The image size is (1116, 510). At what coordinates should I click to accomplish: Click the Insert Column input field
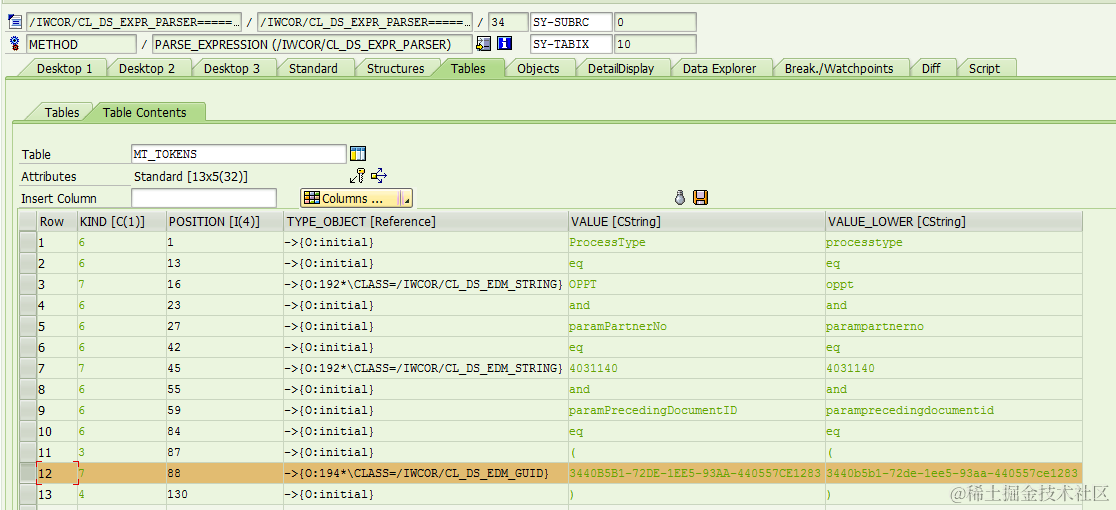[204, 198]
